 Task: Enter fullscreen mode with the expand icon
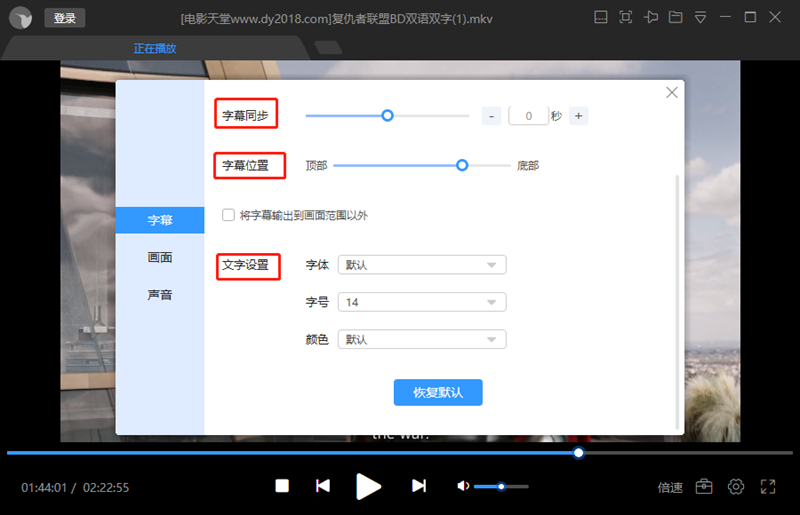pos(768,487)
